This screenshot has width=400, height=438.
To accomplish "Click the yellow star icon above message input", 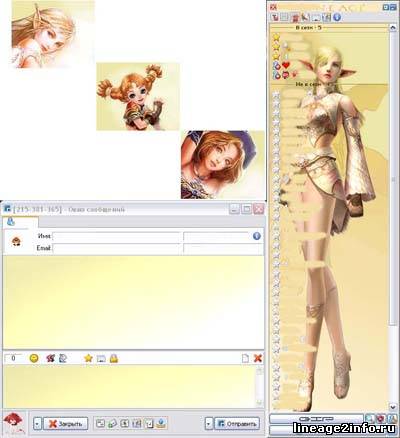I will tap(88, 358).
